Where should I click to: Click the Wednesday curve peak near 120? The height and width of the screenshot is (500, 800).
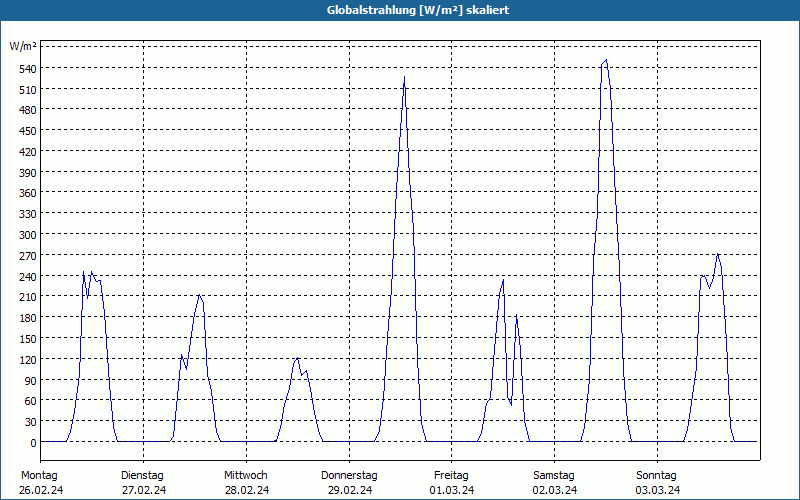click(297, 358)
